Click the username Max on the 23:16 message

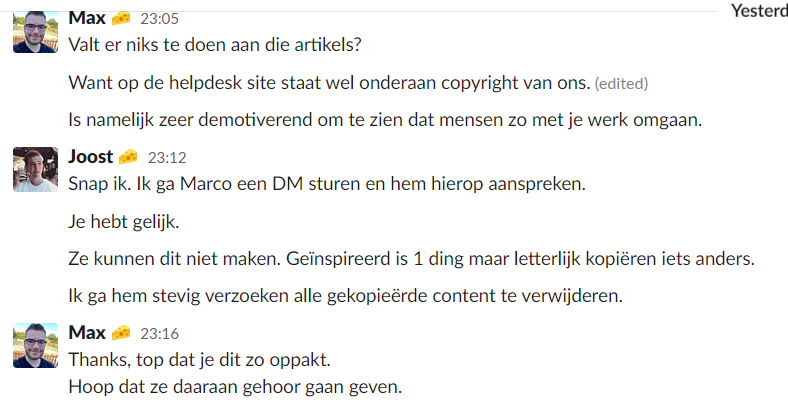point(87,332)
